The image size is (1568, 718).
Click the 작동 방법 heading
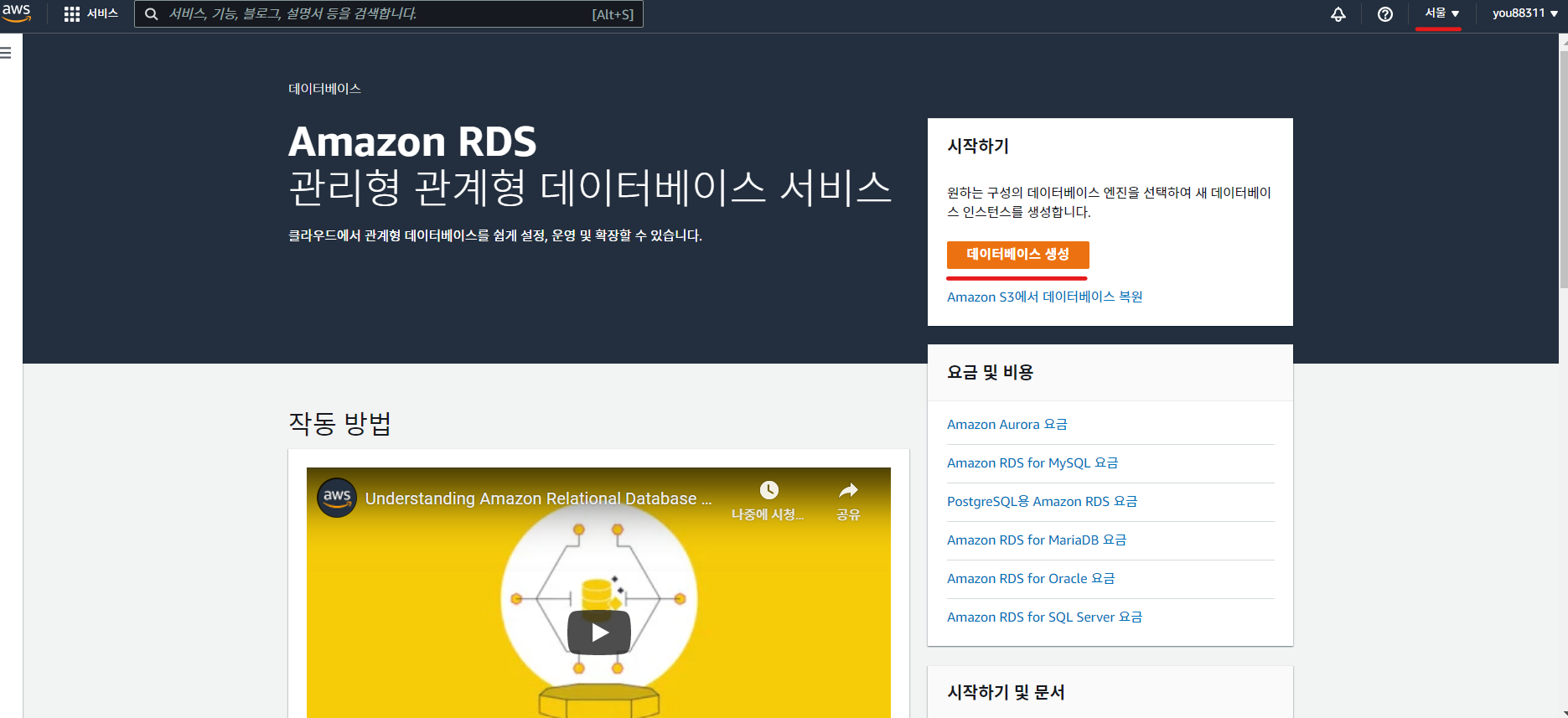[339, 423]
